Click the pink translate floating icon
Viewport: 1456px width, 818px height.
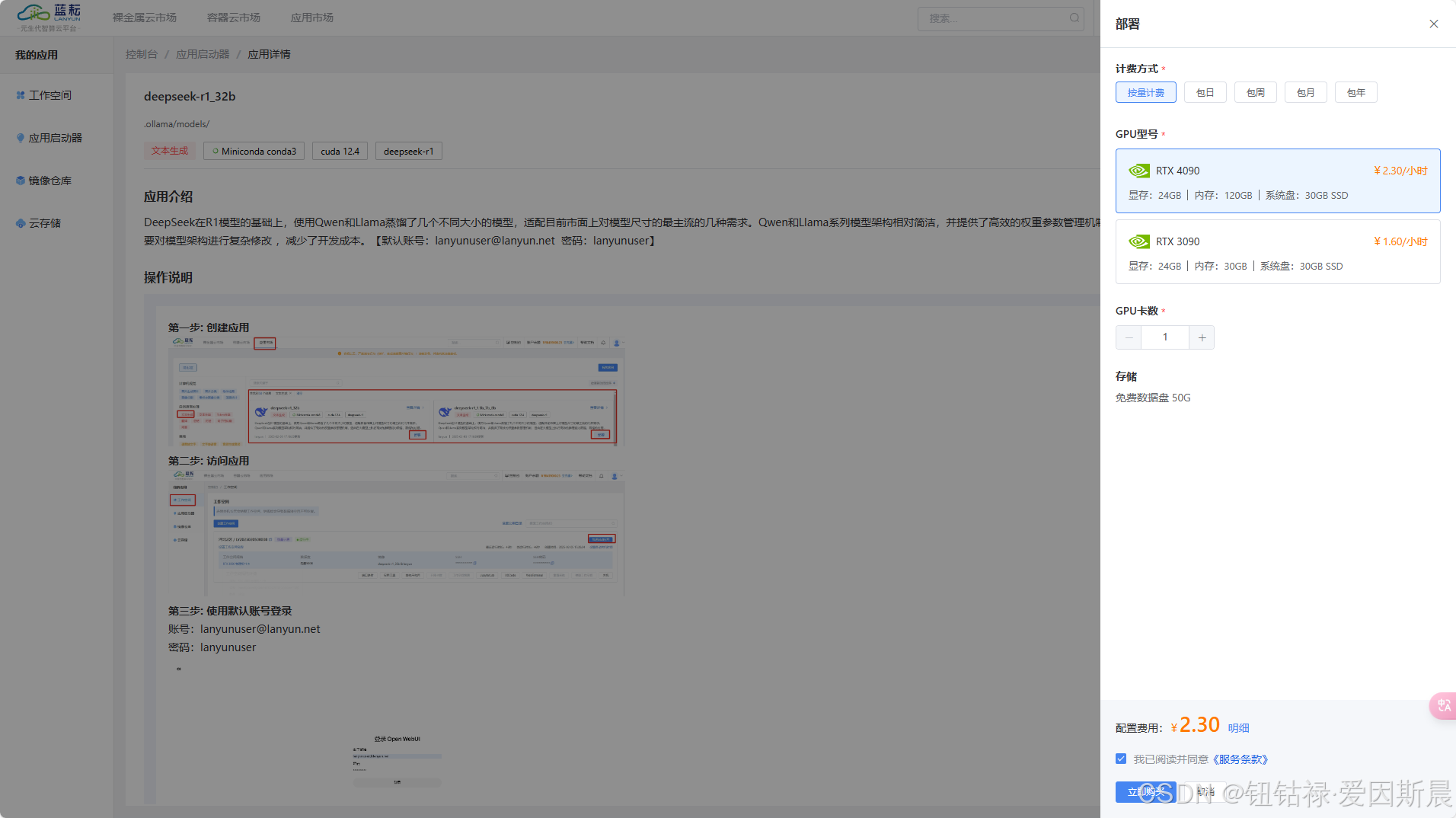click(1443, 706)
